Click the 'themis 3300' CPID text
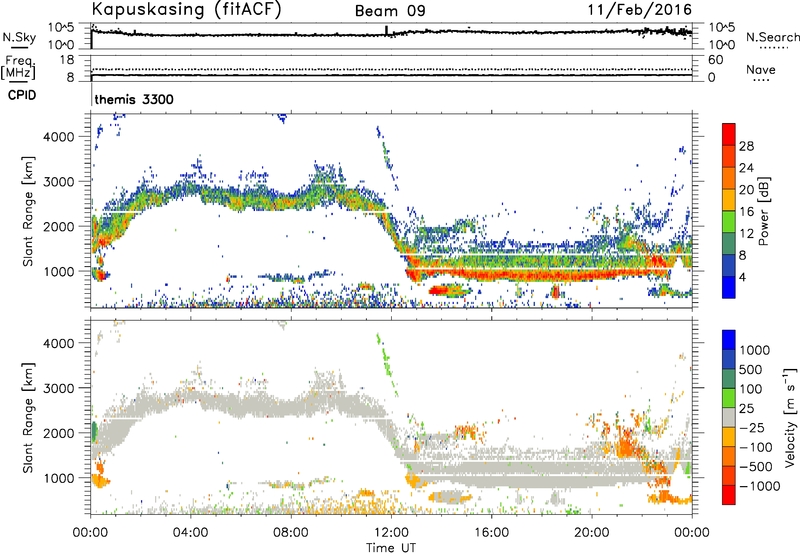 coord(134,99)
